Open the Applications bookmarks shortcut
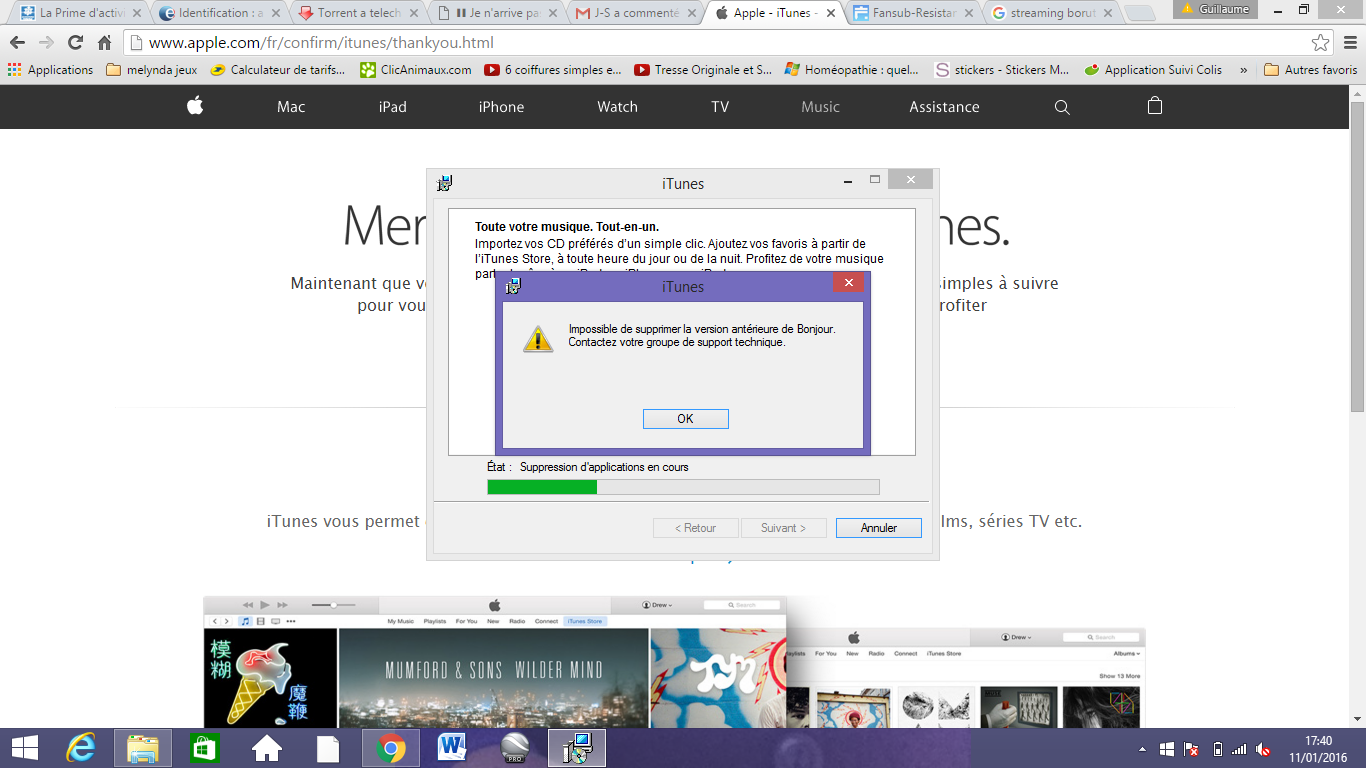Image resolution: width=1366 pixels, height=768 pixels. 50,70
